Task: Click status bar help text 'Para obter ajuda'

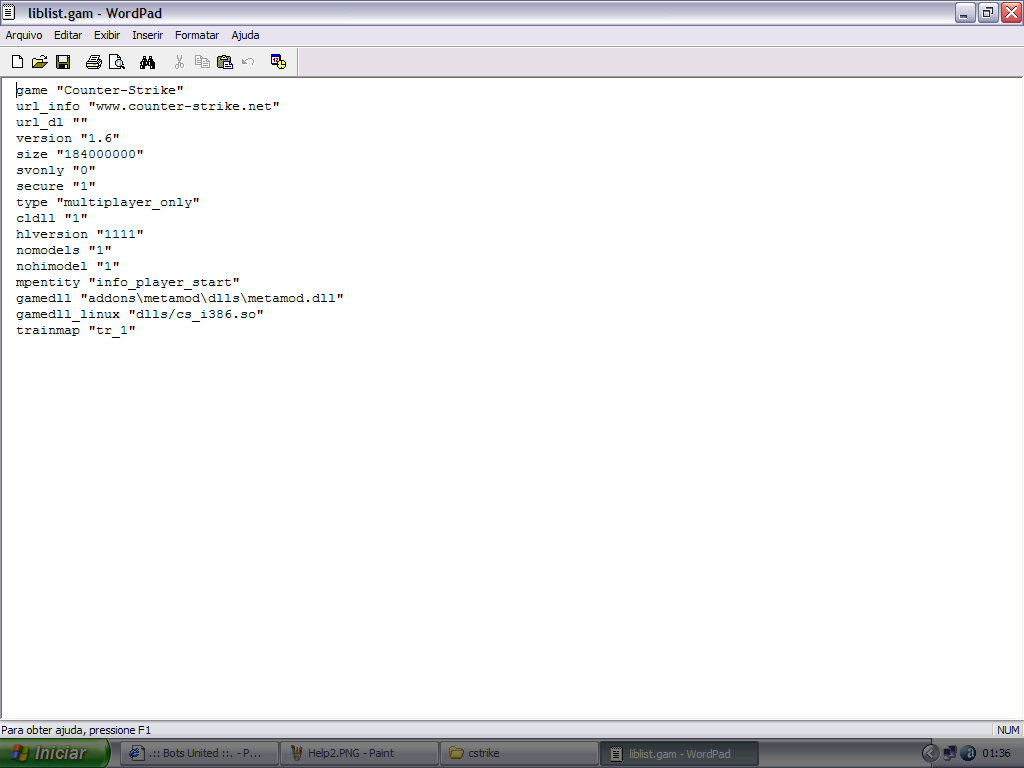Action: click(76, 730)
